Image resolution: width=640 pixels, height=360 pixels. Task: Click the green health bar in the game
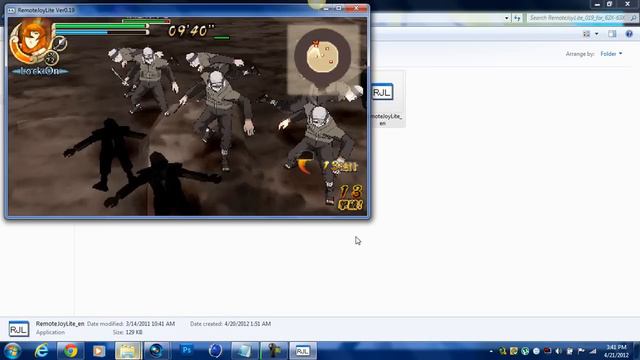coord(101,26)
